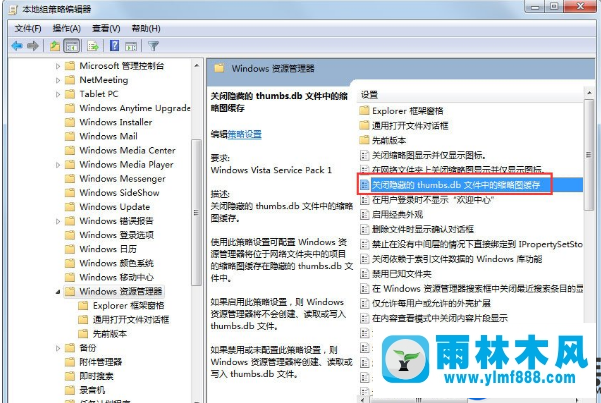
Task: Click policy icon beside 启用经典外观
Action: coord(364,215)
